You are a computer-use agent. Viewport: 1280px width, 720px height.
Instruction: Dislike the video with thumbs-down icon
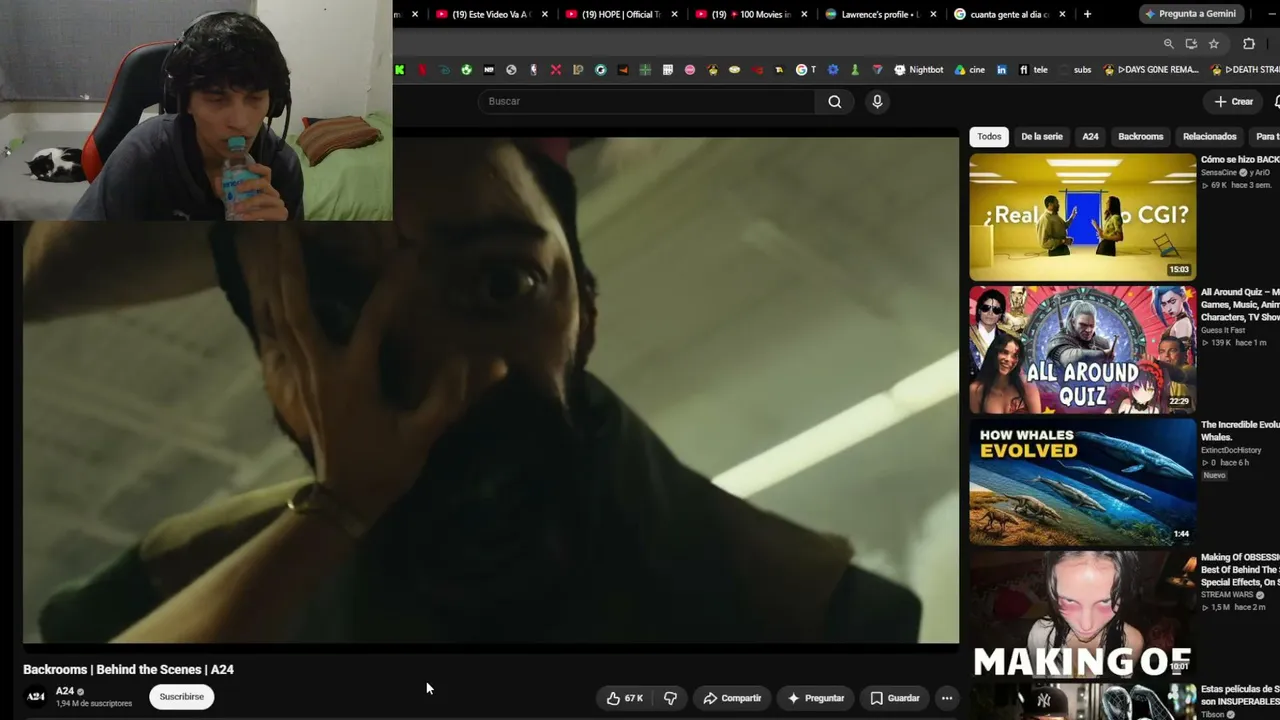(670, 698)
